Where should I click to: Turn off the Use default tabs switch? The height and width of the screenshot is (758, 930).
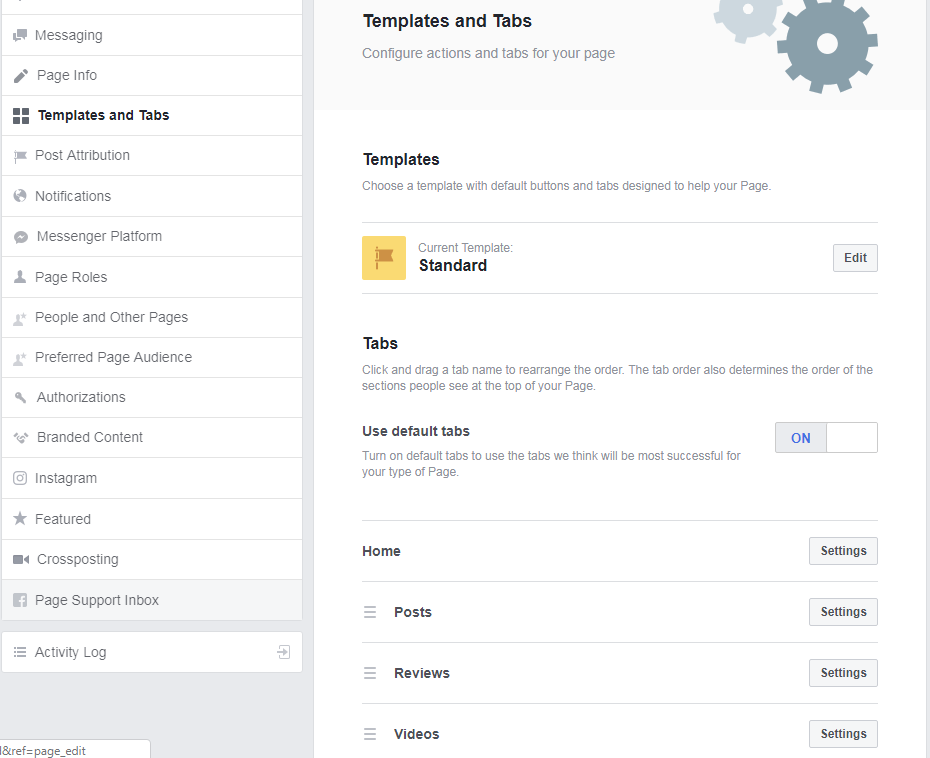tap(826, 438)
